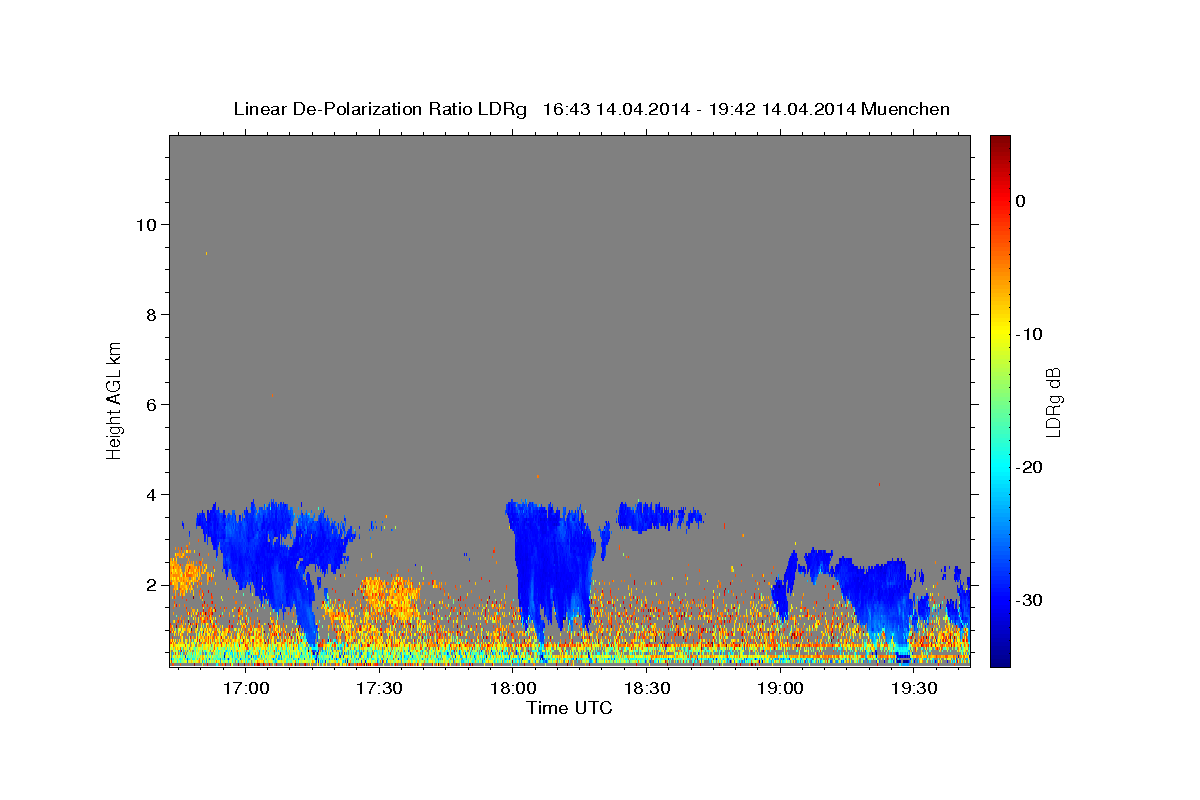Click the 19:00 time tick label
Viewport: 1200px width, 800px height.
(x=780, y=688)
